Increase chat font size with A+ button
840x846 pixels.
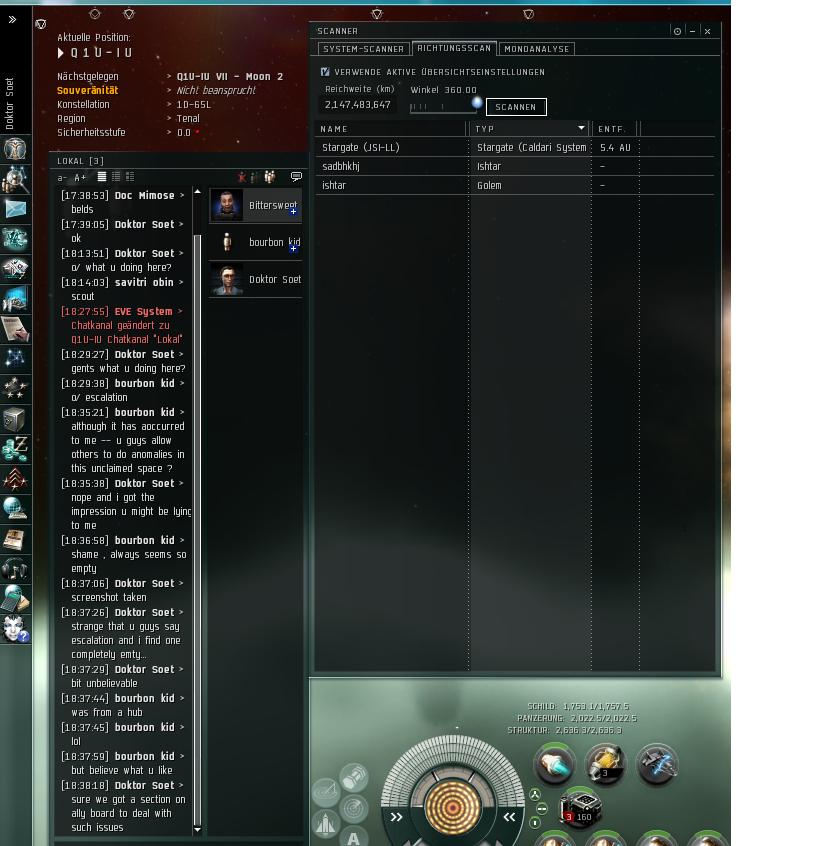coord(80,178)
